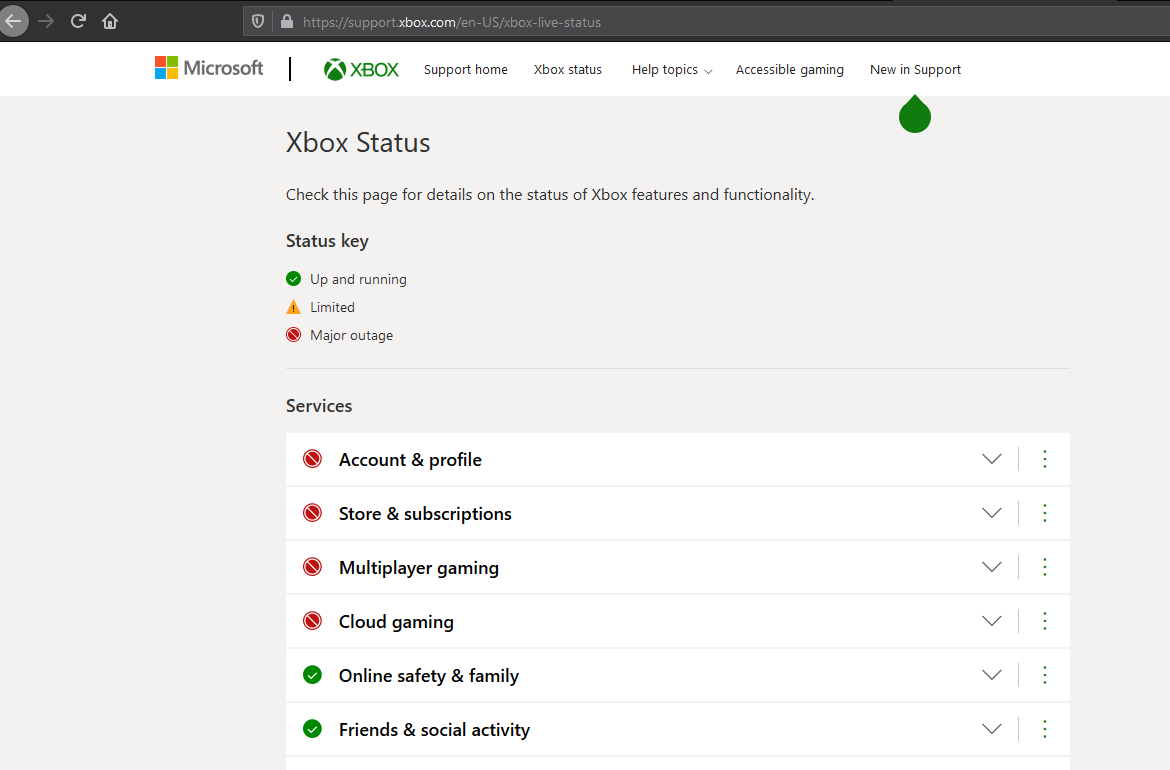This screenshot has height=770, width=1170.
Task: Open the three-dot menu for Cloud gaming
Action: point(1045,621)
